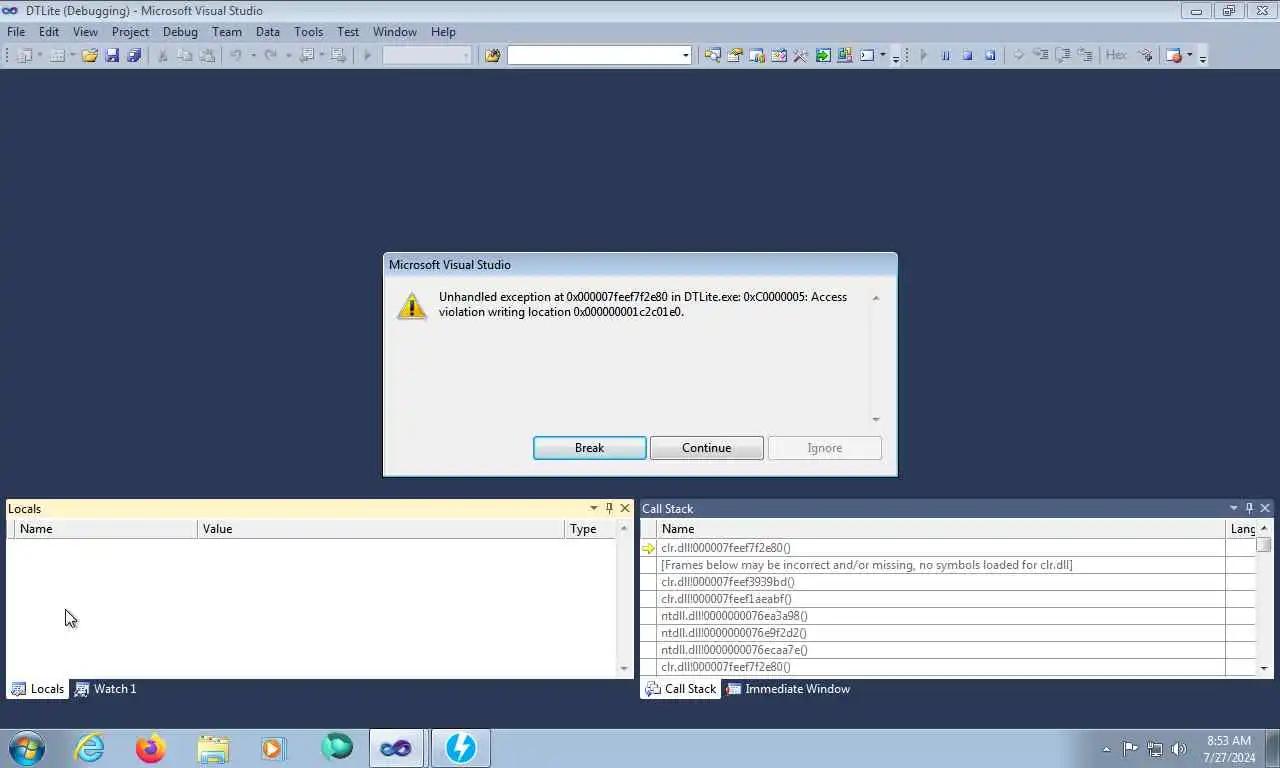Click the Save All icon
1280x768 pixels.
coord(134,55)
